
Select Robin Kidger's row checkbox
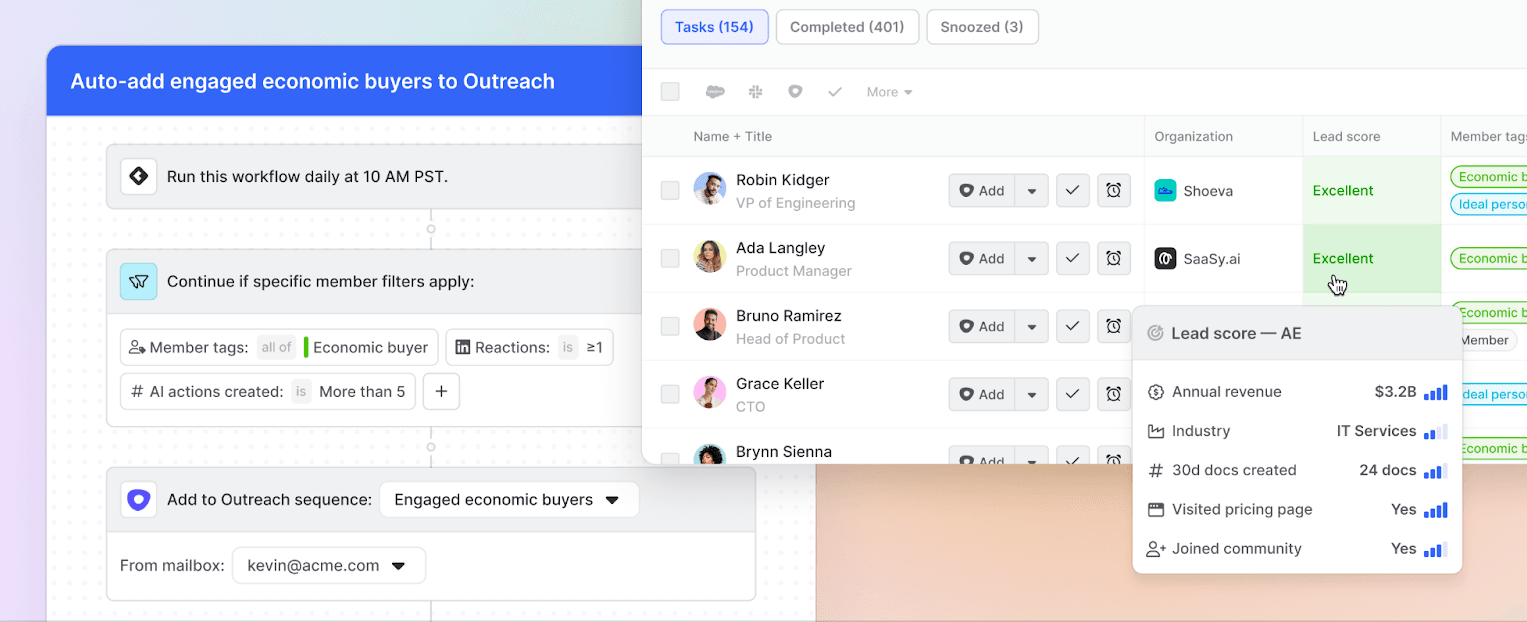click(670, 190)
